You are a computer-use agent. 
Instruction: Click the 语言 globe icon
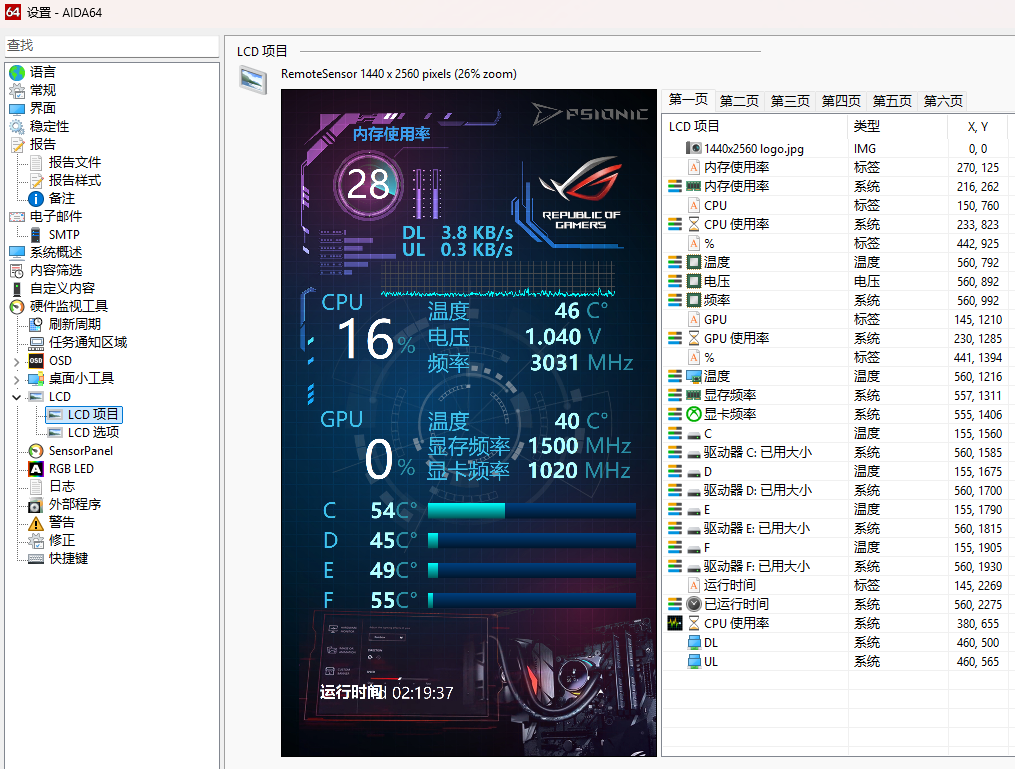(x=17, y=72)
